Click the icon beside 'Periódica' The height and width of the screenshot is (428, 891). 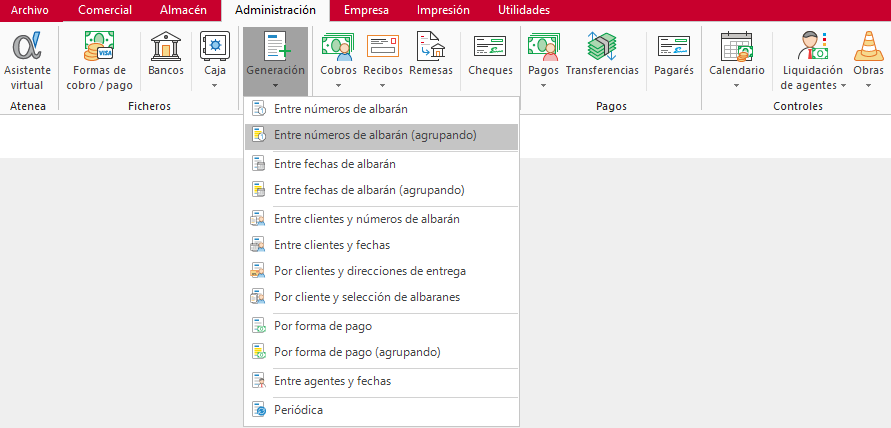tap(259, 409)
